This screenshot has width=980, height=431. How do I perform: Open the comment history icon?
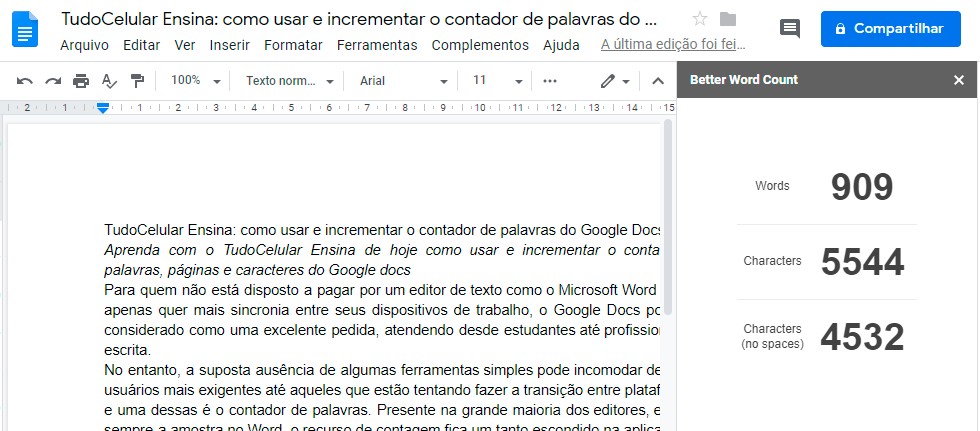[x=789, y=29]
